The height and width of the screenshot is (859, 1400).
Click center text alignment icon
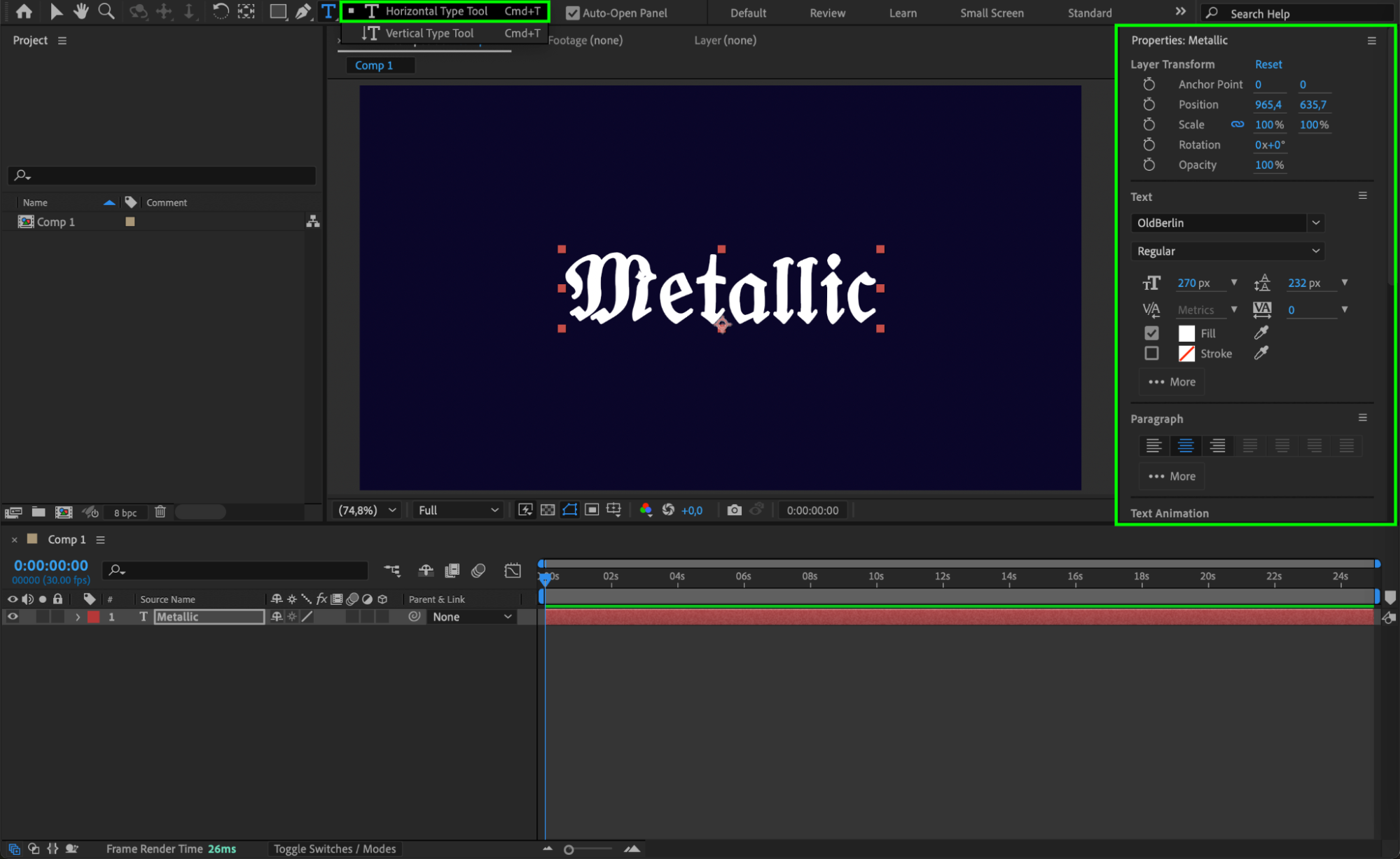[1185, 446]
